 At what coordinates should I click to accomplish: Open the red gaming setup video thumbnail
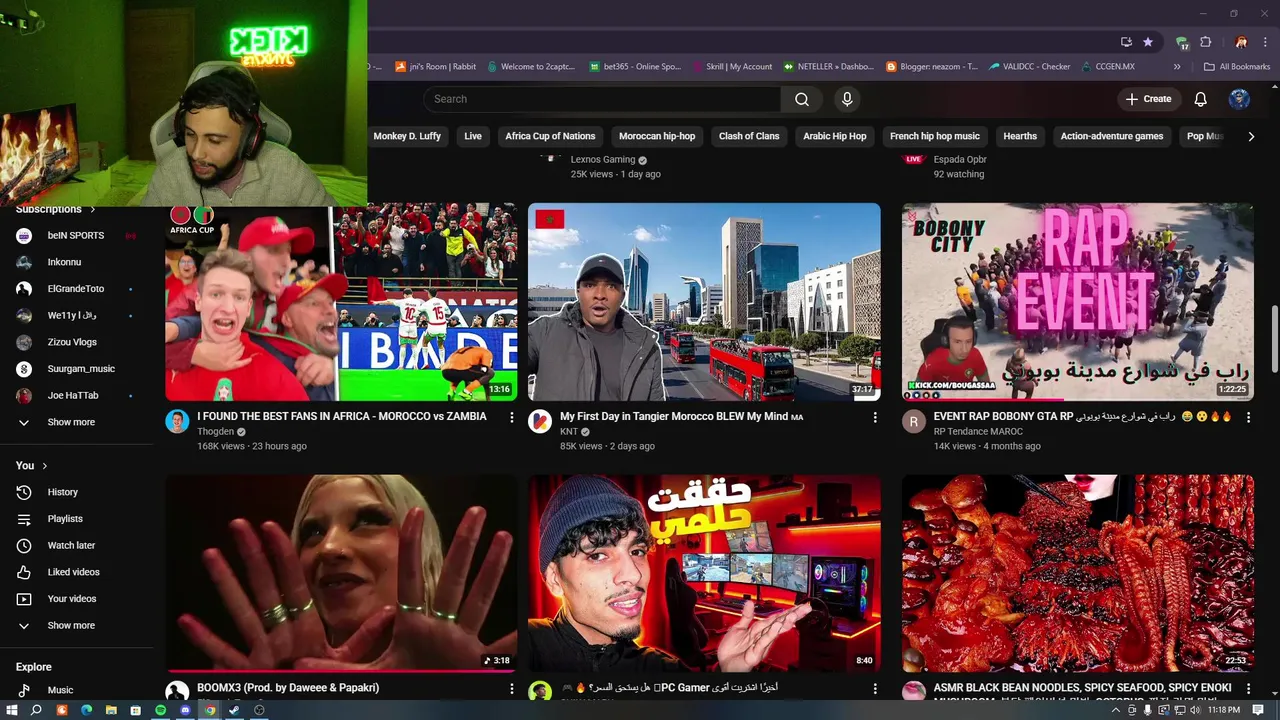pyautogui.click(x=704, y=573)
